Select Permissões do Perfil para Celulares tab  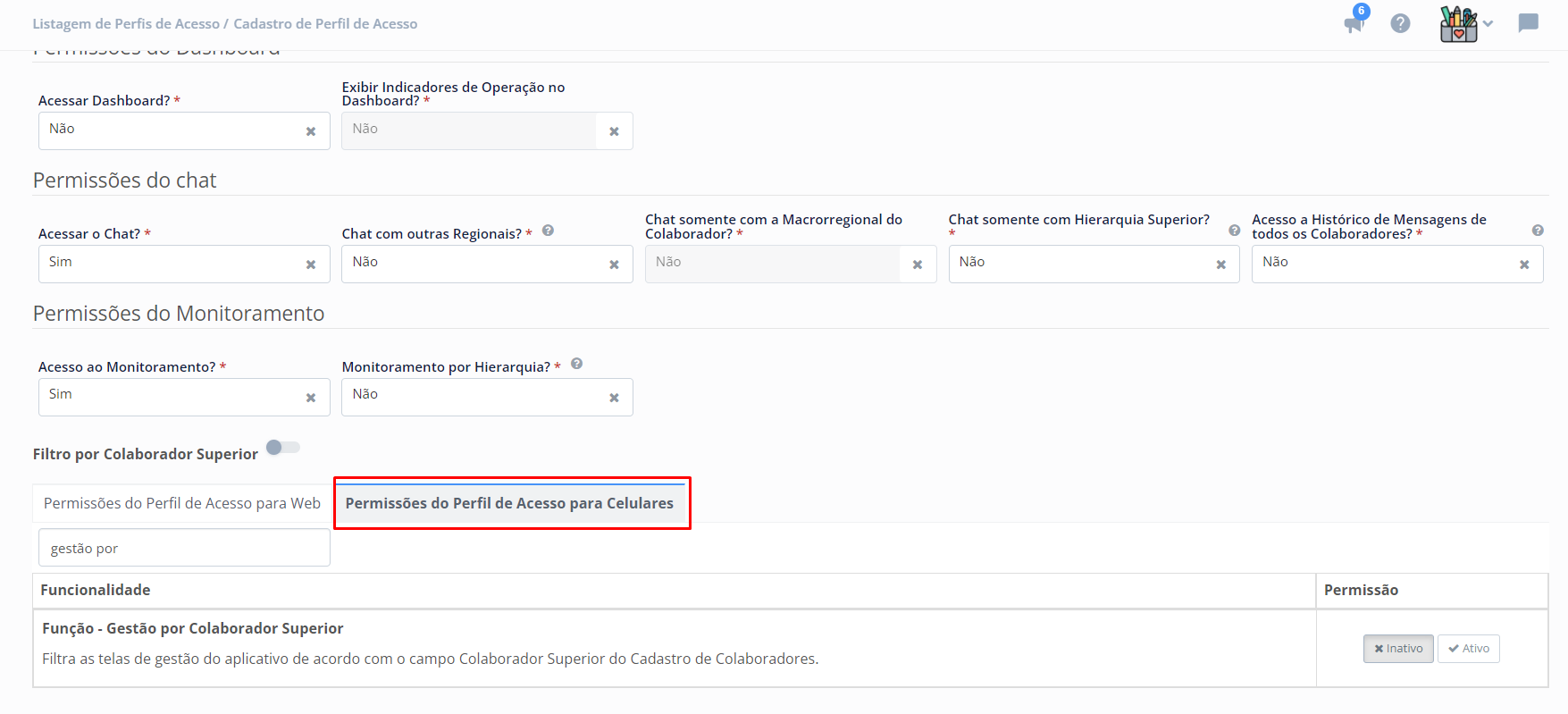[x=509, y=503]
